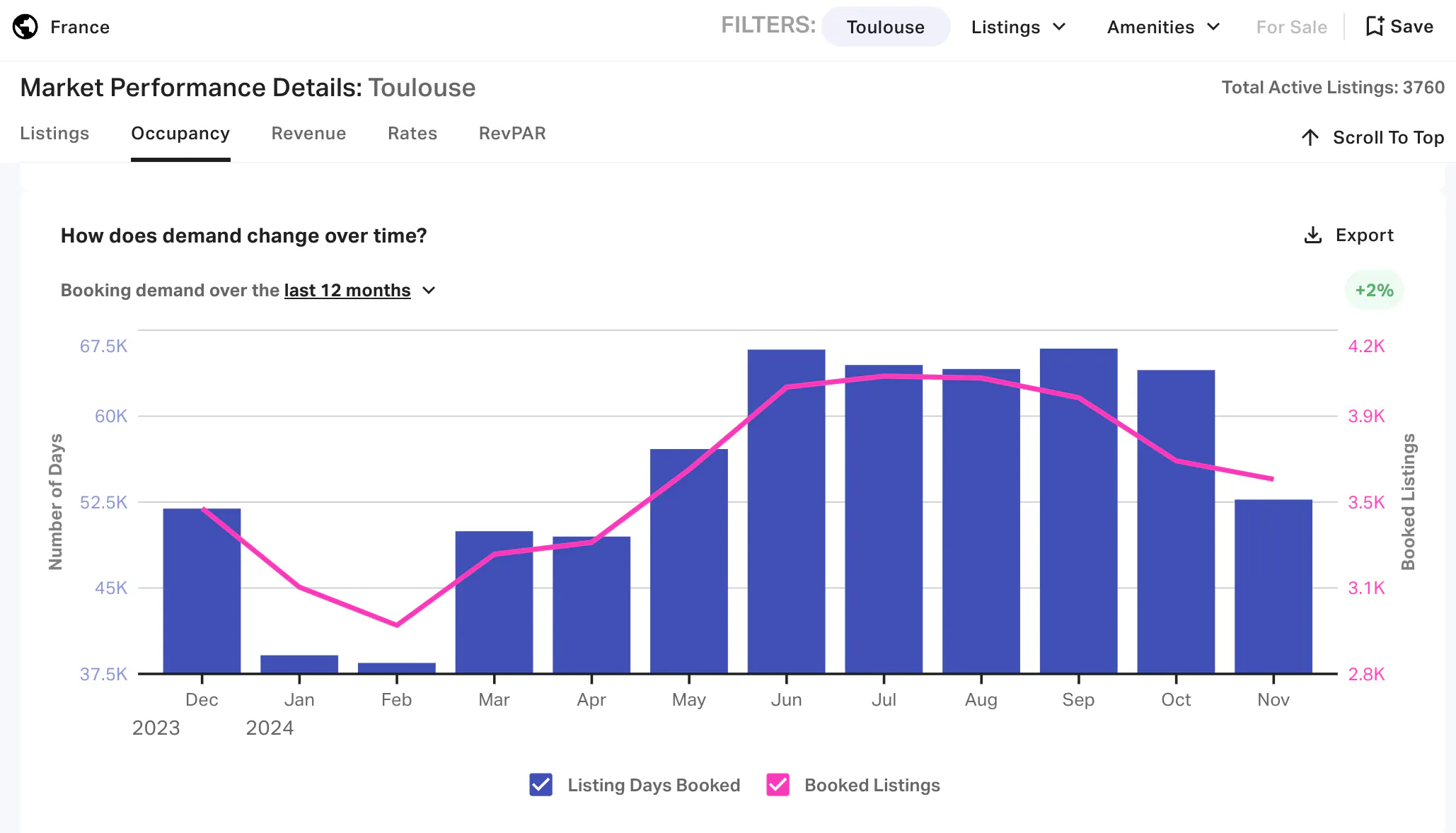Switch to the RevPAR tab

click(x=512, y=134)
